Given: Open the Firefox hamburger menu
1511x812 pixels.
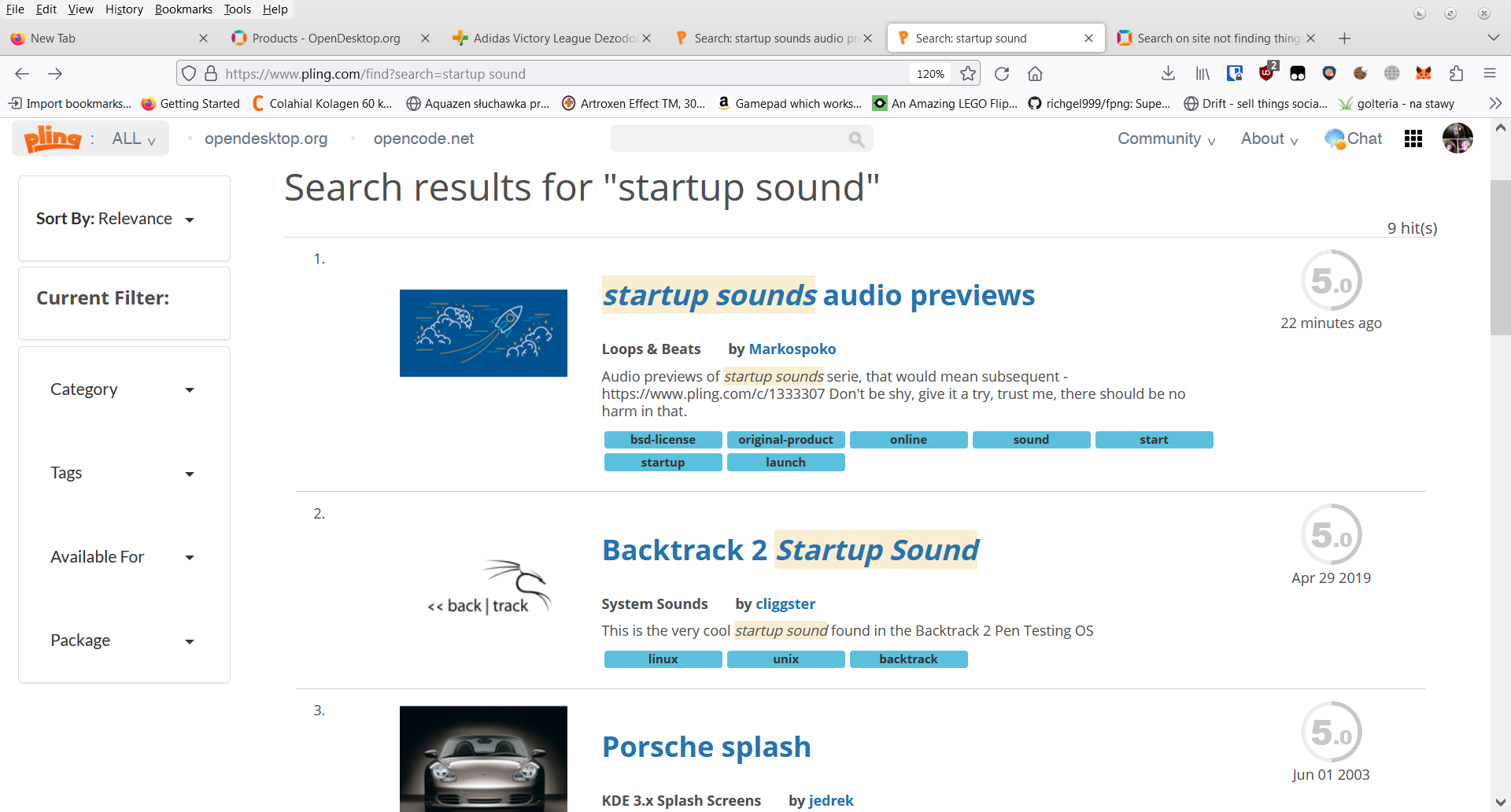Looking at the screenshot, I should pos(1490,73).
